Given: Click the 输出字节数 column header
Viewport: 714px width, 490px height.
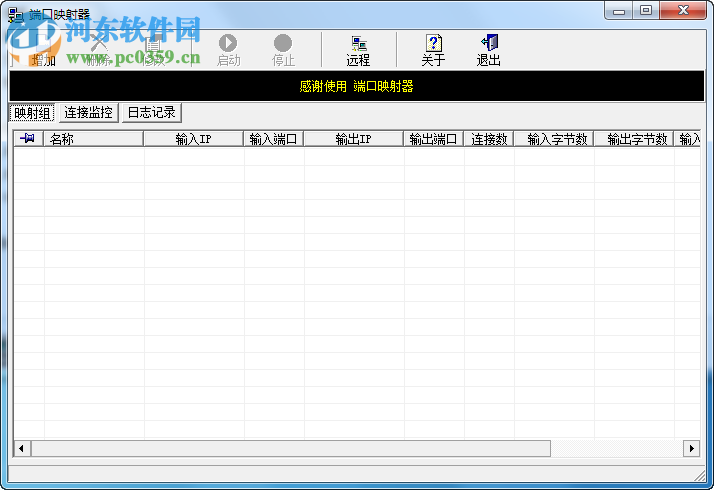Looking at the screenshot, I should (634, 138).
